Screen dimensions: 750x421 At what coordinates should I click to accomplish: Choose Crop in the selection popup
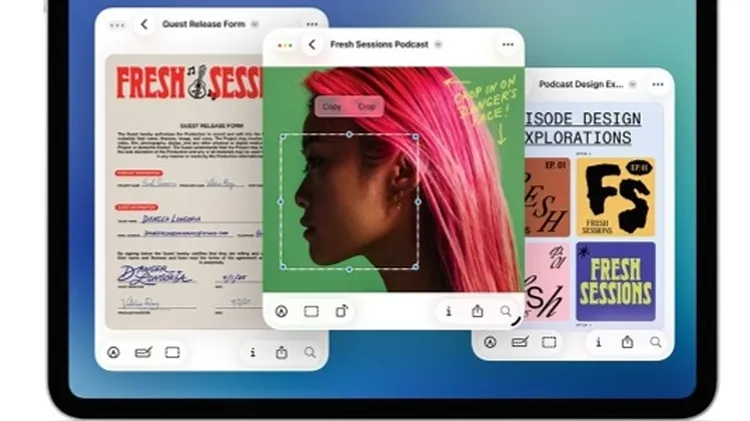pyautogui.click(x=367, y=107)
